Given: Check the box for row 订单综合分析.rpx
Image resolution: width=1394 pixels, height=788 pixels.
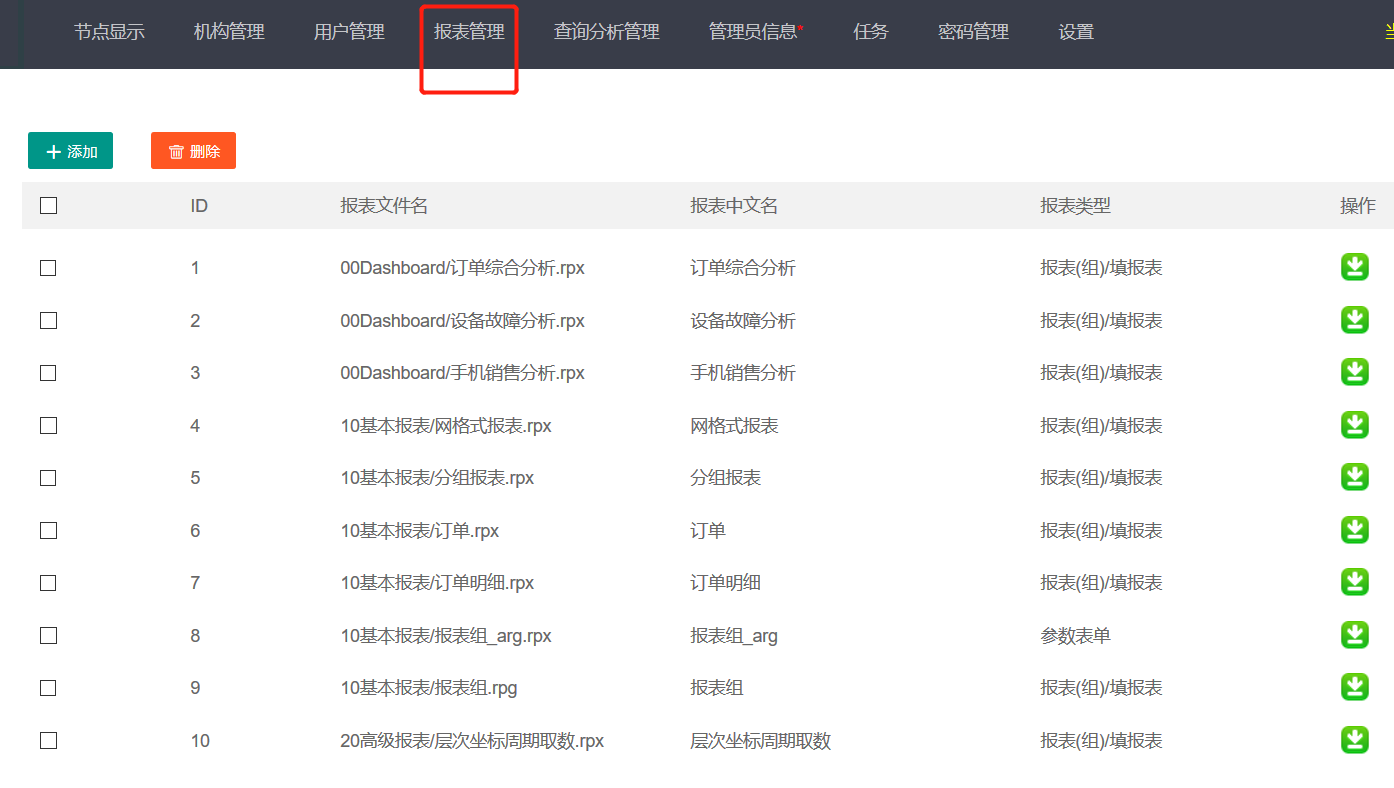Looking at the screenshot, I should pos(48,268).
